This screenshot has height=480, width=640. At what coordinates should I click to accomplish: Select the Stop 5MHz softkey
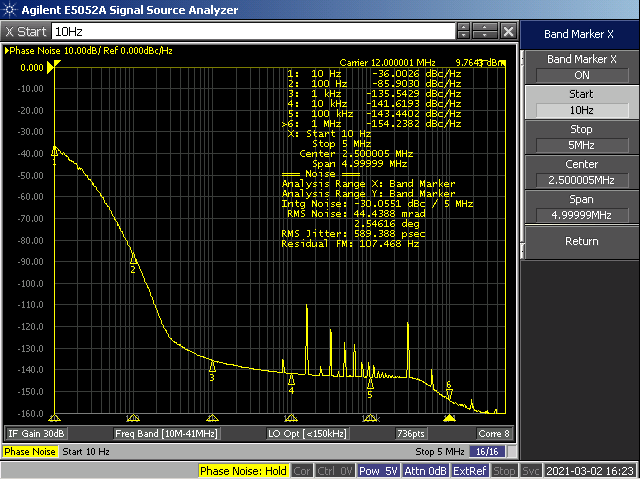pyautogui.click(x=582, y=137)
